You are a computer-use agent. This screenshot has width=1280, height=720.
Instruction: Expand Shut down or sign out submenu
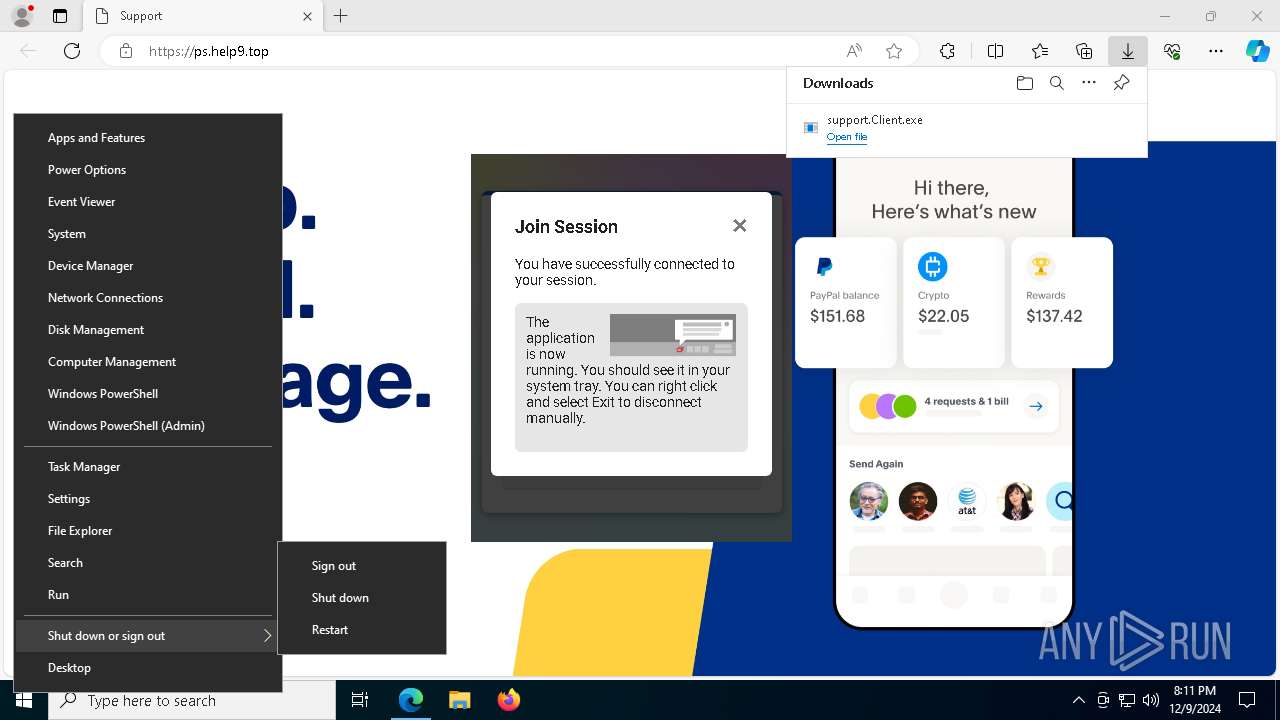[149, 636]
